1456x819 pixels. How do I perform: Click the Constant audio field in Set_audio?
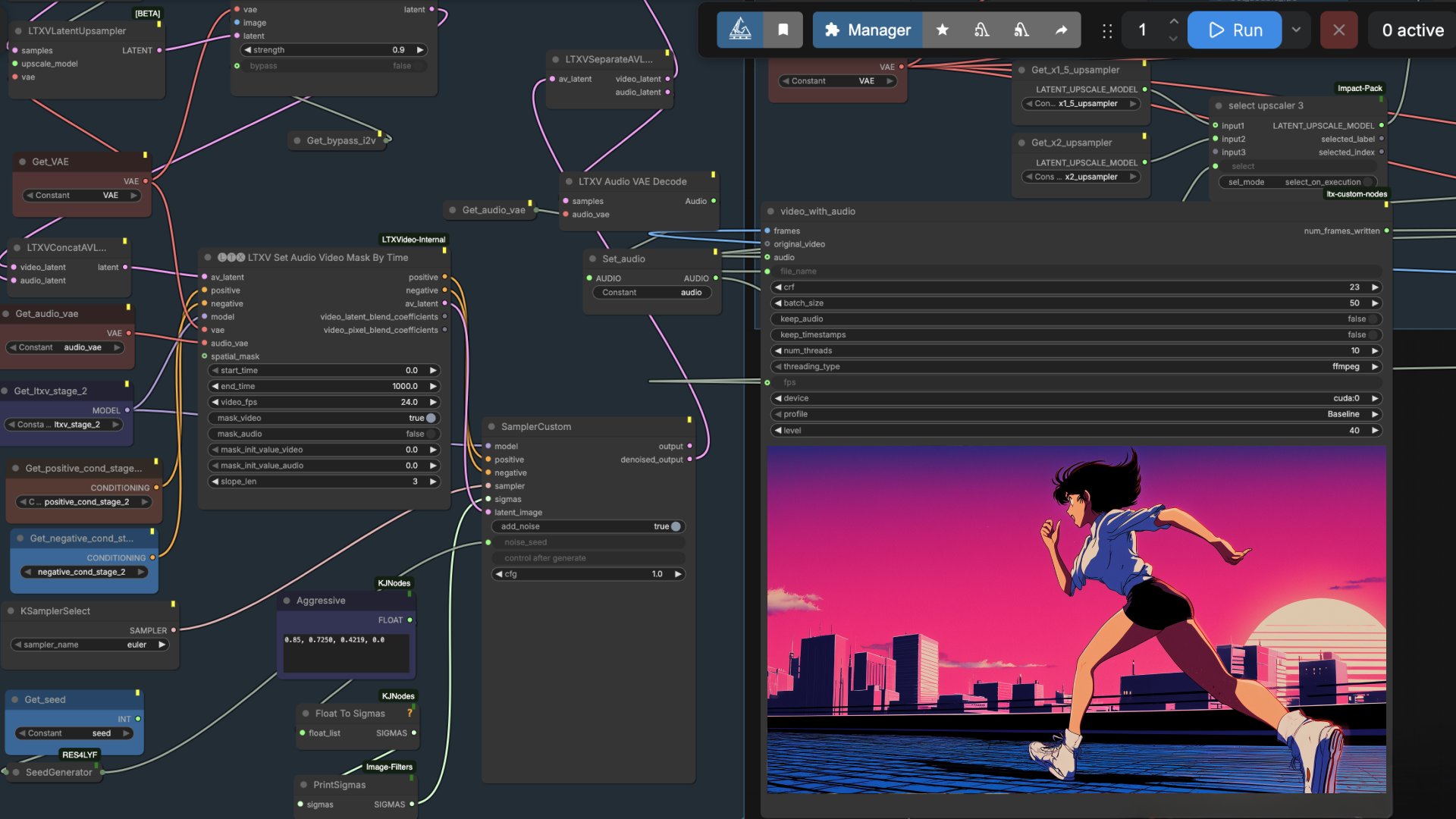click(651, 293)
